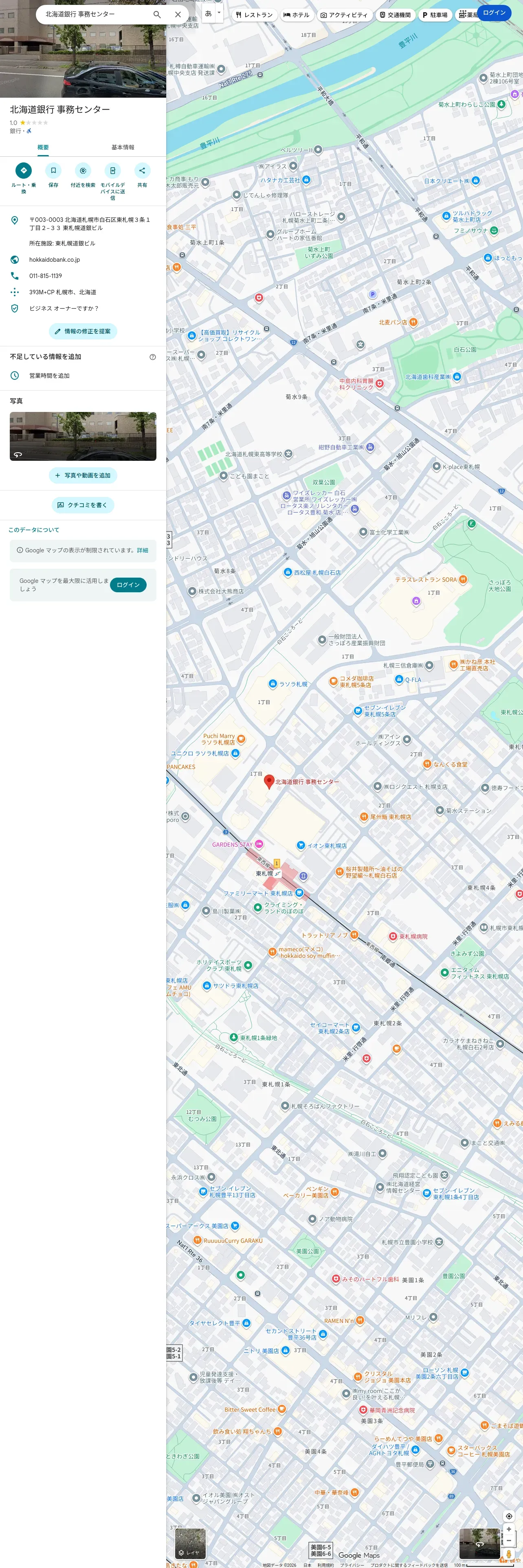Open the input tools dropdown arrow beside あ
The image size is (523, 1568).
(219, 13)
